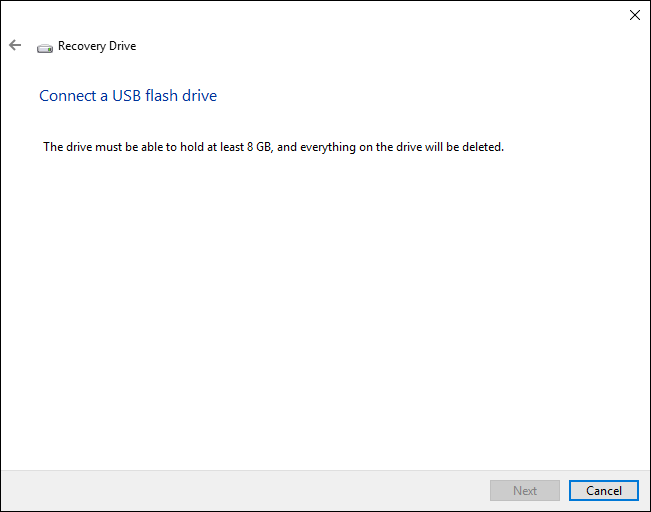Return to the previous wizard page via back arrow
651x512 pixels.
[x=15, y=45]
